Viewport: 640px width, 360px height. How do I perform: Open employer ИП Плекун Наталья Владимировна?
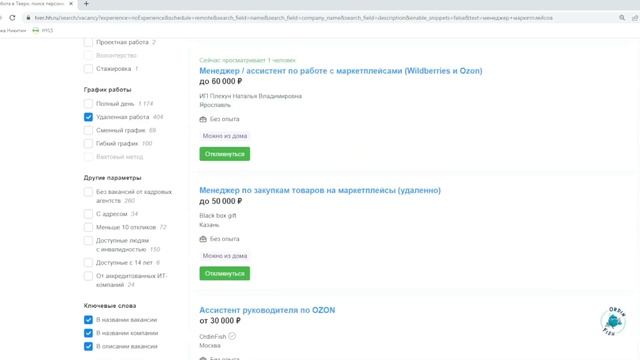pyautogui.click(x=251, y=96)
